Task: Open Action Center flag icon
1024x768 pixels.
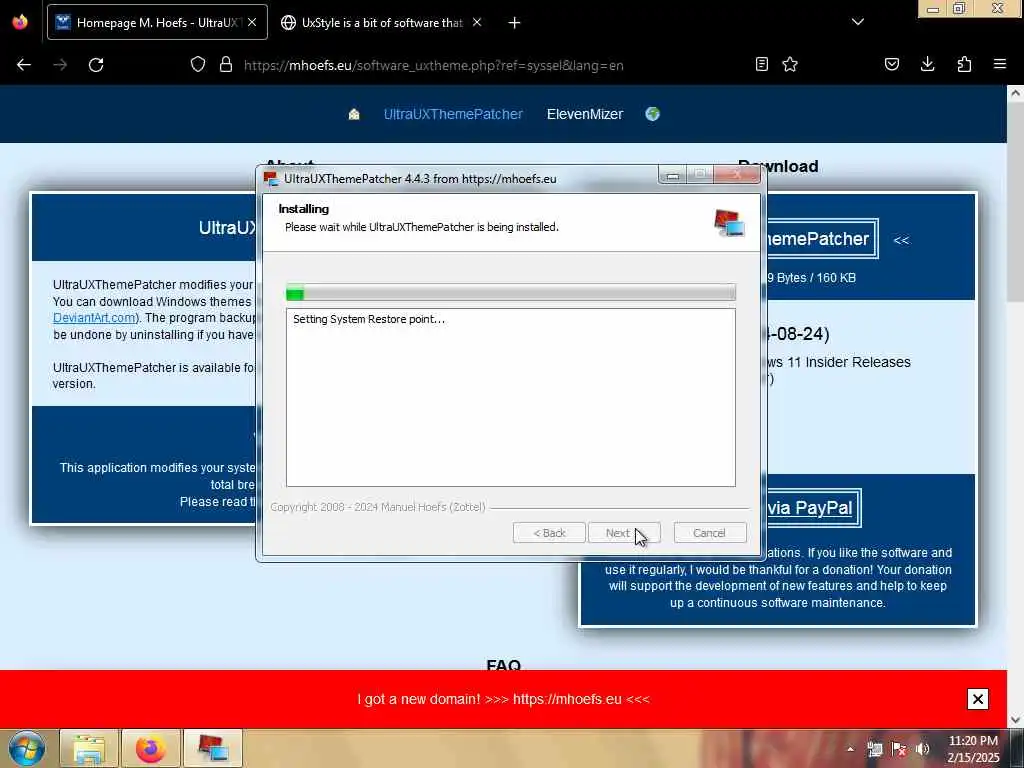Action: click(x=899, y=749)
